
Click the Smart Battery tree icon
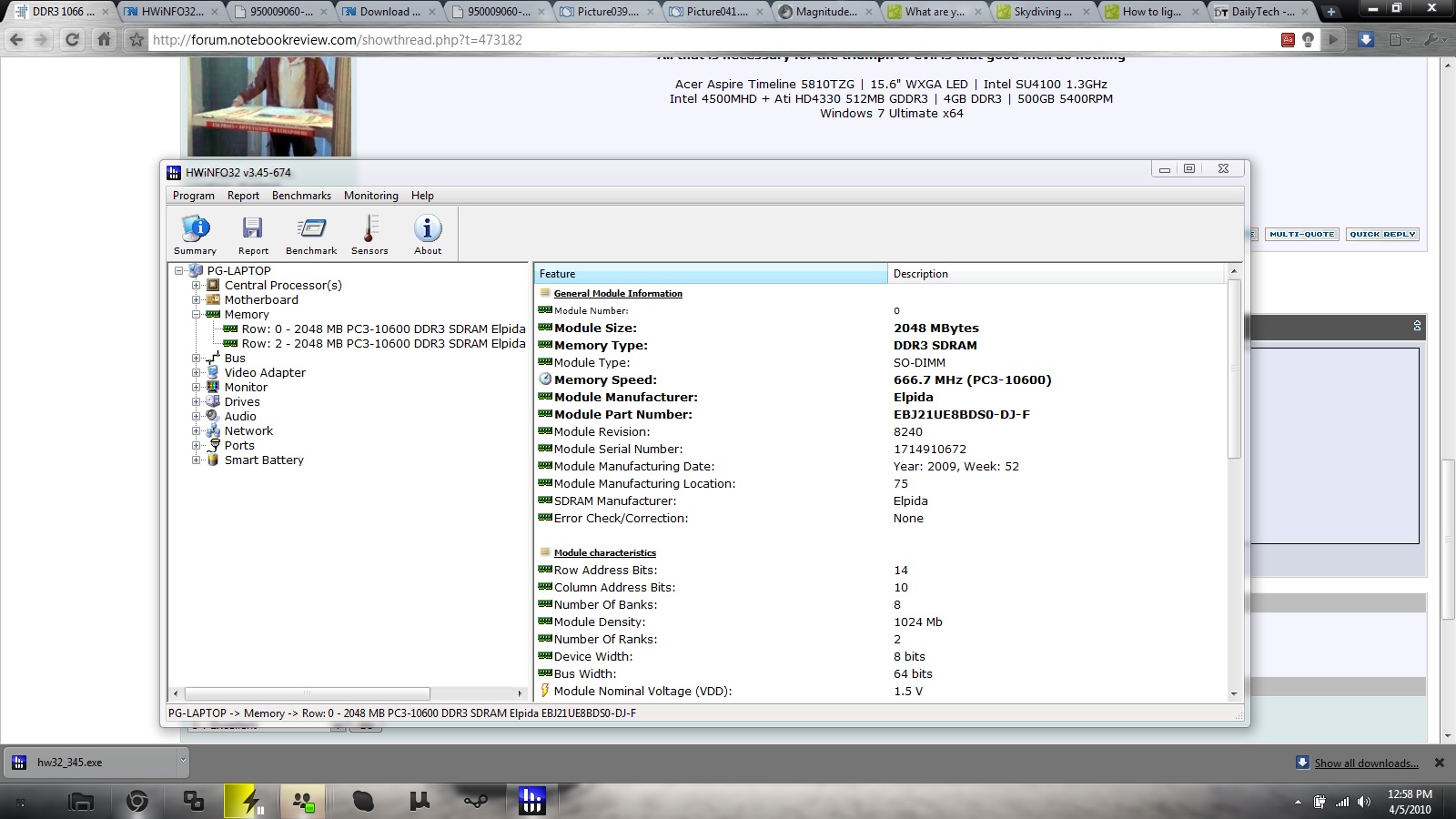click(x=213, y=460)
